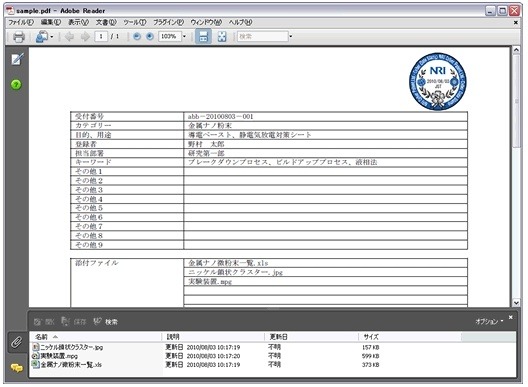Click the 受付番号 label cell
This screenshot has width=528, height=387.
[127, 117]
